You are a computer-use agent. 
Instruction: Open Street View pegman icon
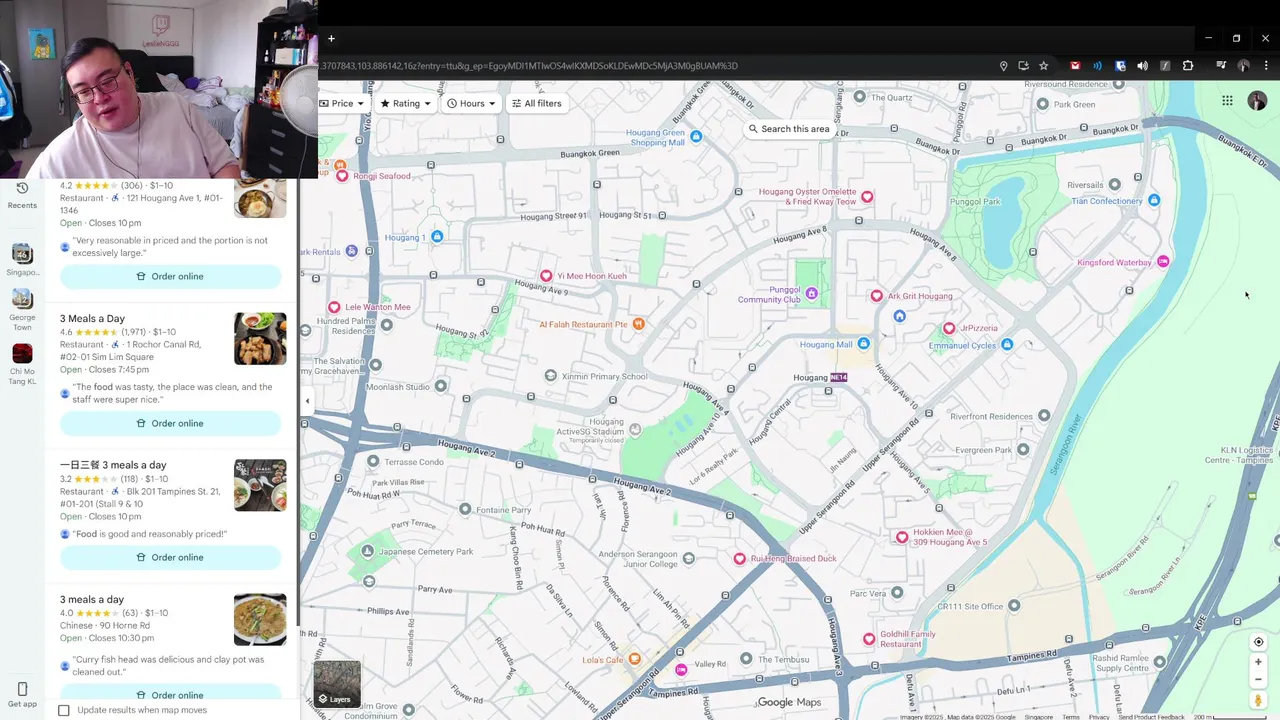(x=1258, y=701)
